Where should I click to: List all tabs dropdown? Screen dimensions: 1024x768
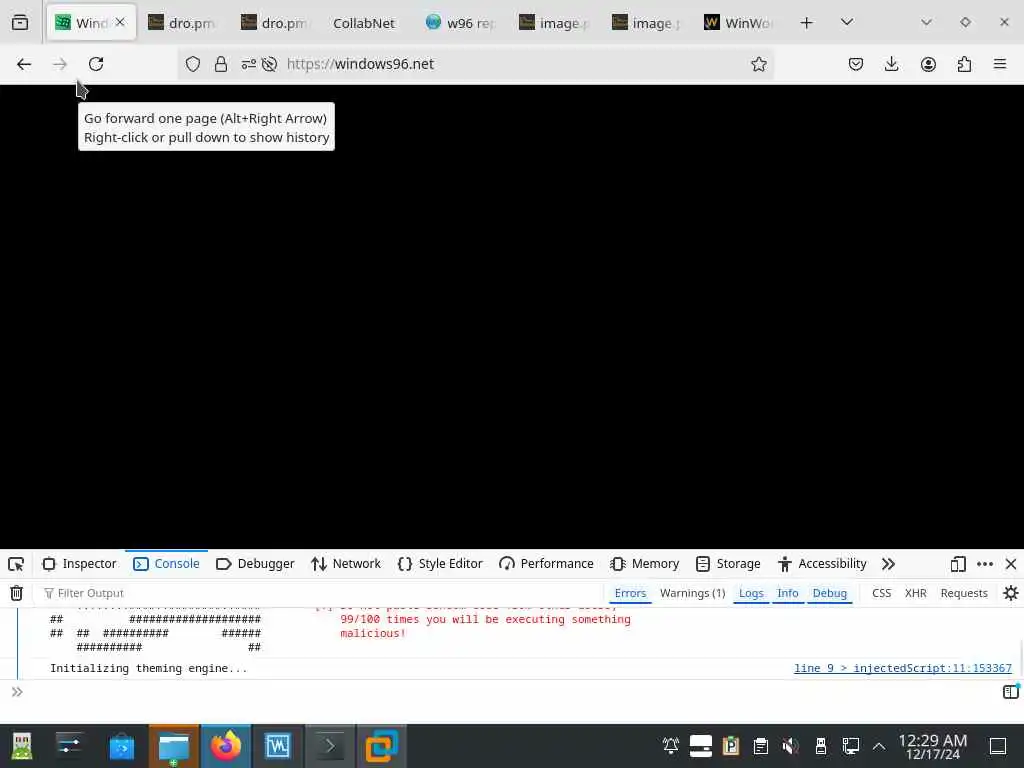847,23
